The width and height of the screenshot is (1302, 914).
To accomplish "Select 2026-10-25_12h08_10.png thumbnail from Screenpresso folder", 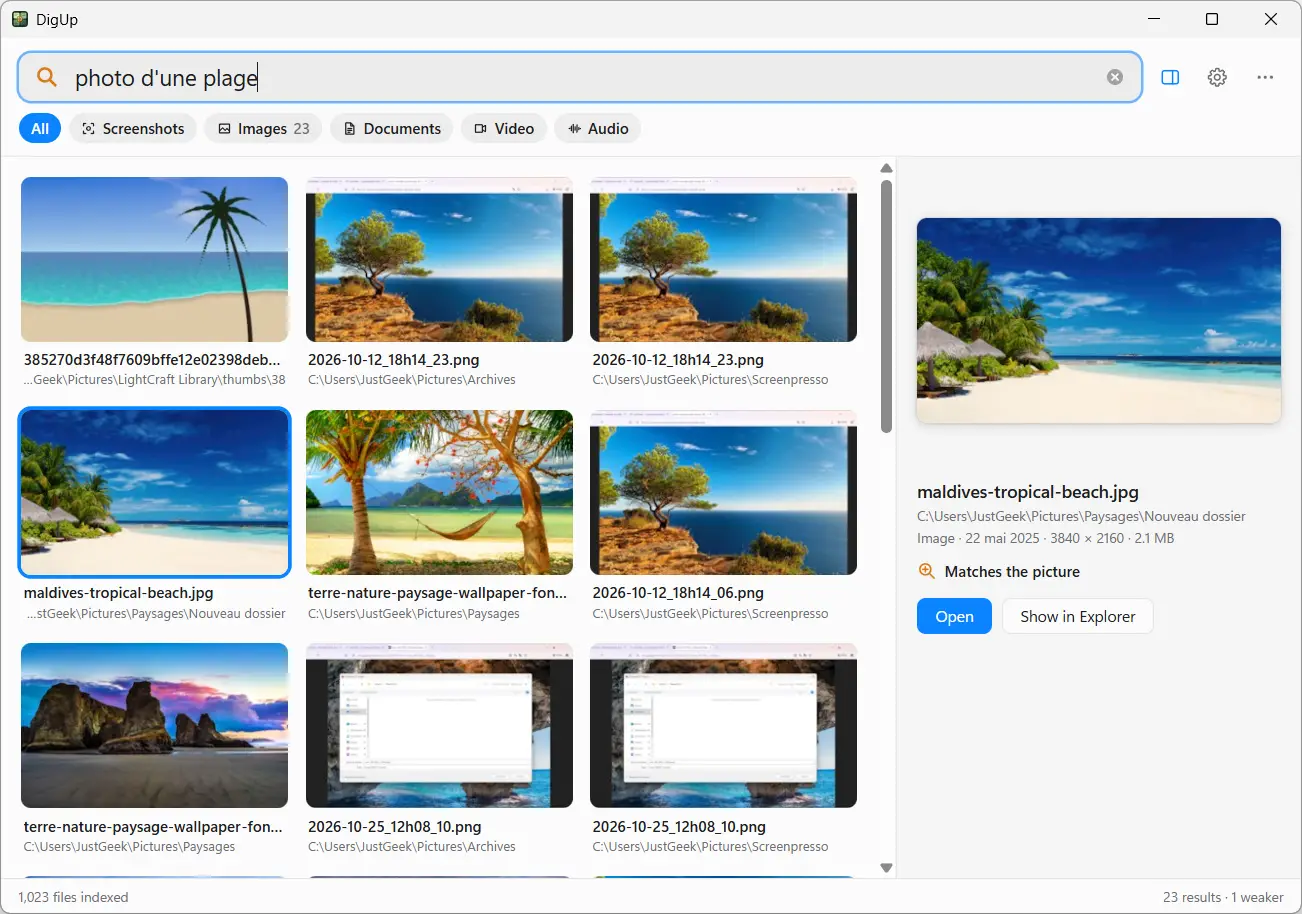I will (x=723, y=725).
